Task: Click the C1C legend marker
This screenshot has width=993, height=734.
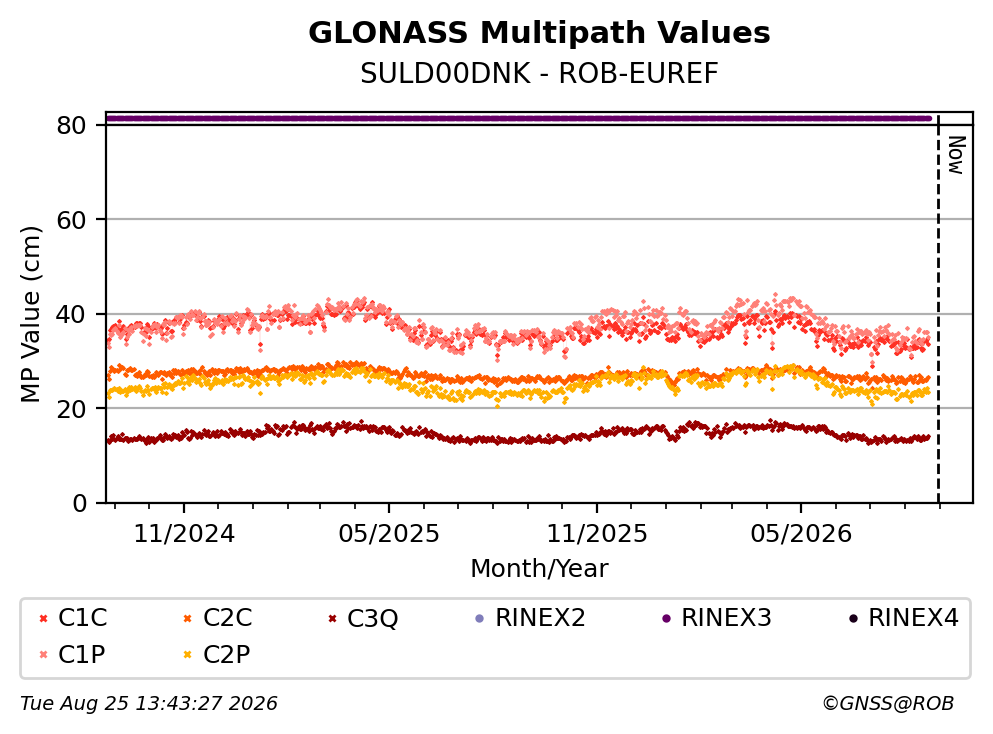Action: (x=44, y=618)
